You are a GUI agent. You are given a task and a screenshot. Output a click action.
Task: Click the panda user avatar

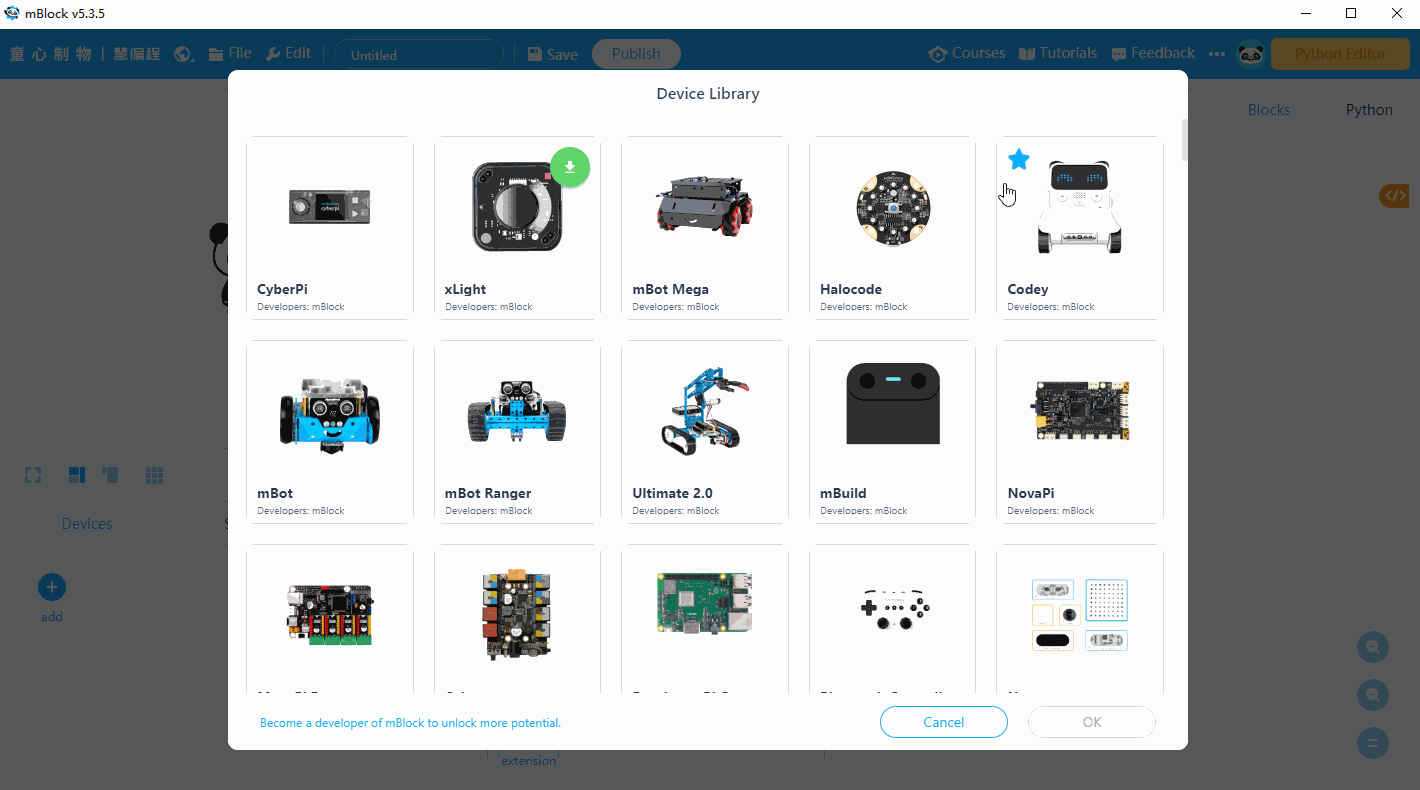tap(1250, 54)
